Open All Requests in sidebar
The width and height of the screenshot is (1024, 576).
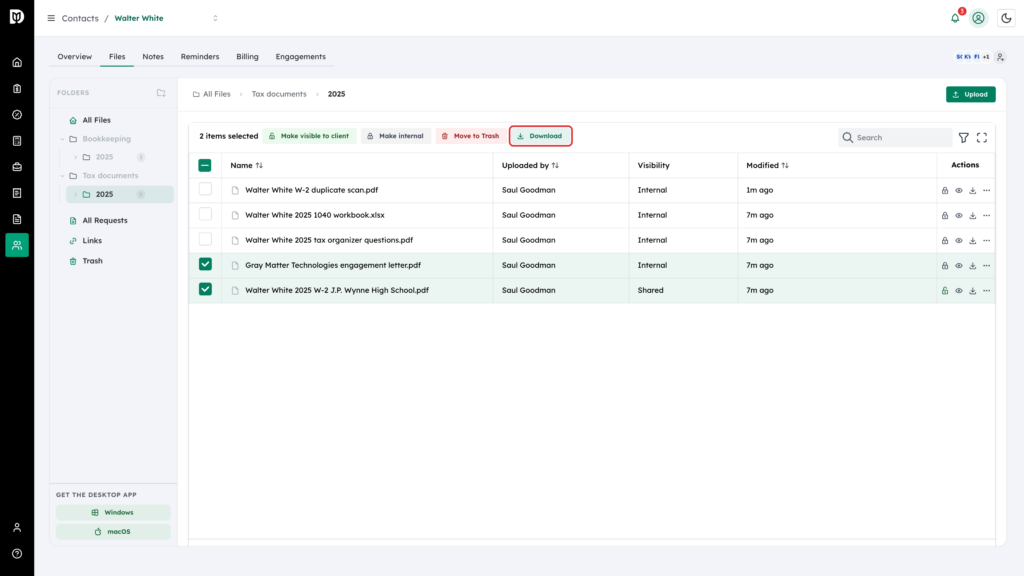(104, 221)
